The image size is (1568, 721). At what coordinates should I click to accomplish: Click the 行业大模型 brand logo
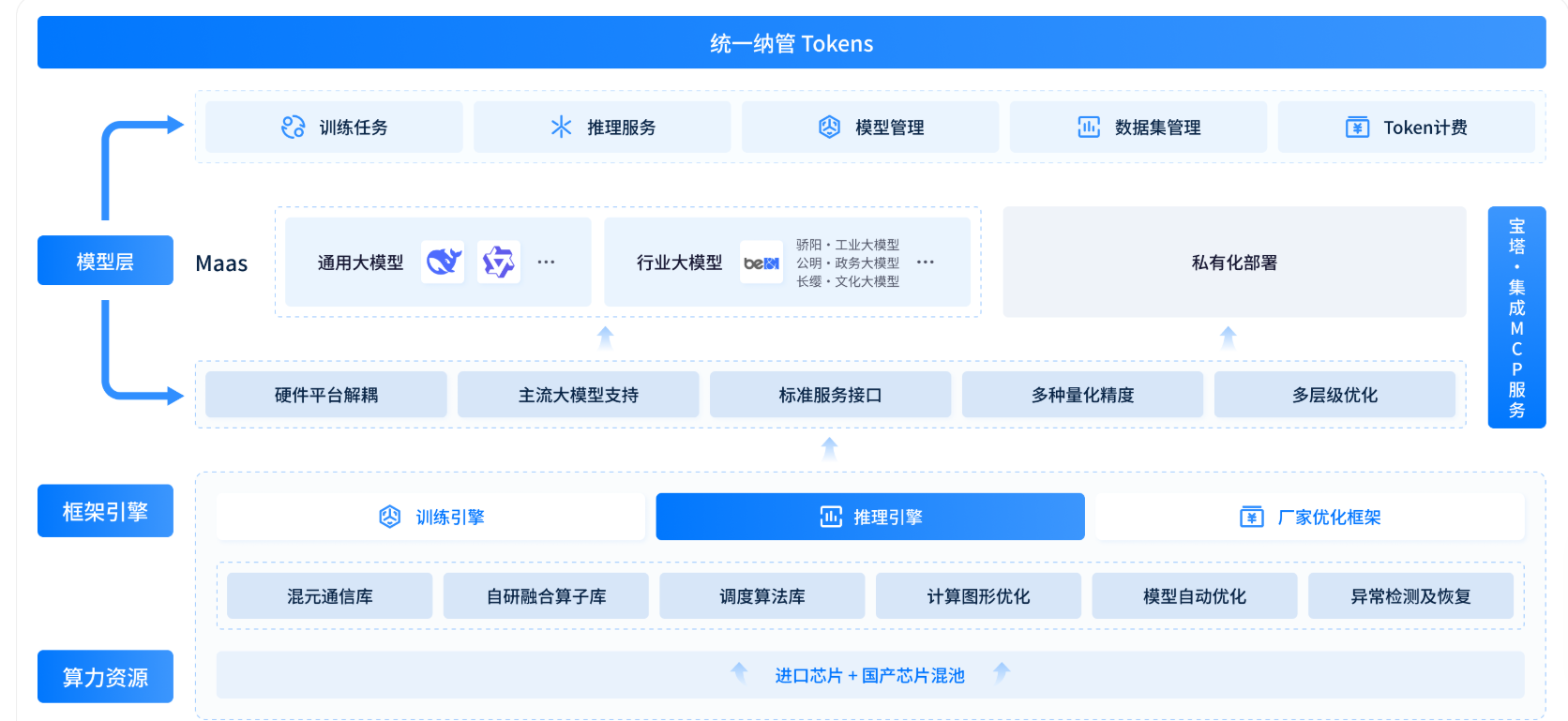761,263
